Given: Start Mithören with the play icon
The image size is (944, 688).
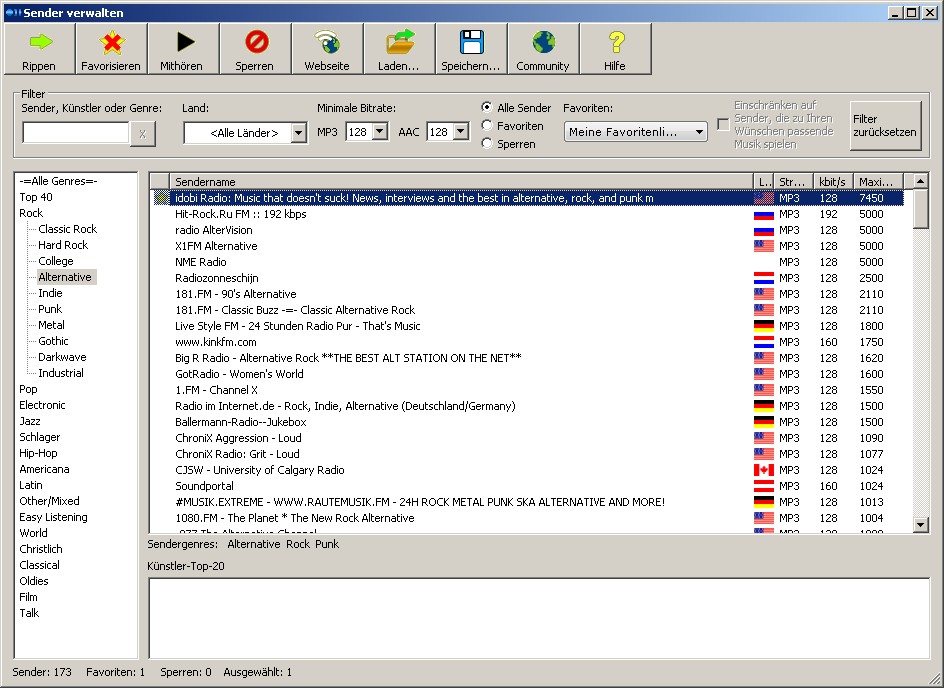Looking at the screenshot, I should [185, 42].
